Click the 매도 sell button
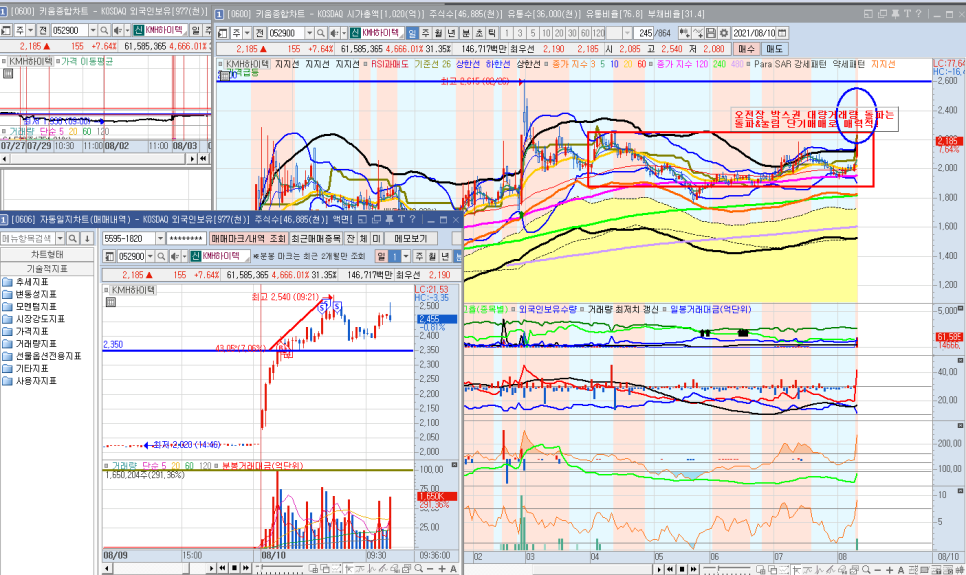This screenshot has height=575, width=966. click(773, 49)
